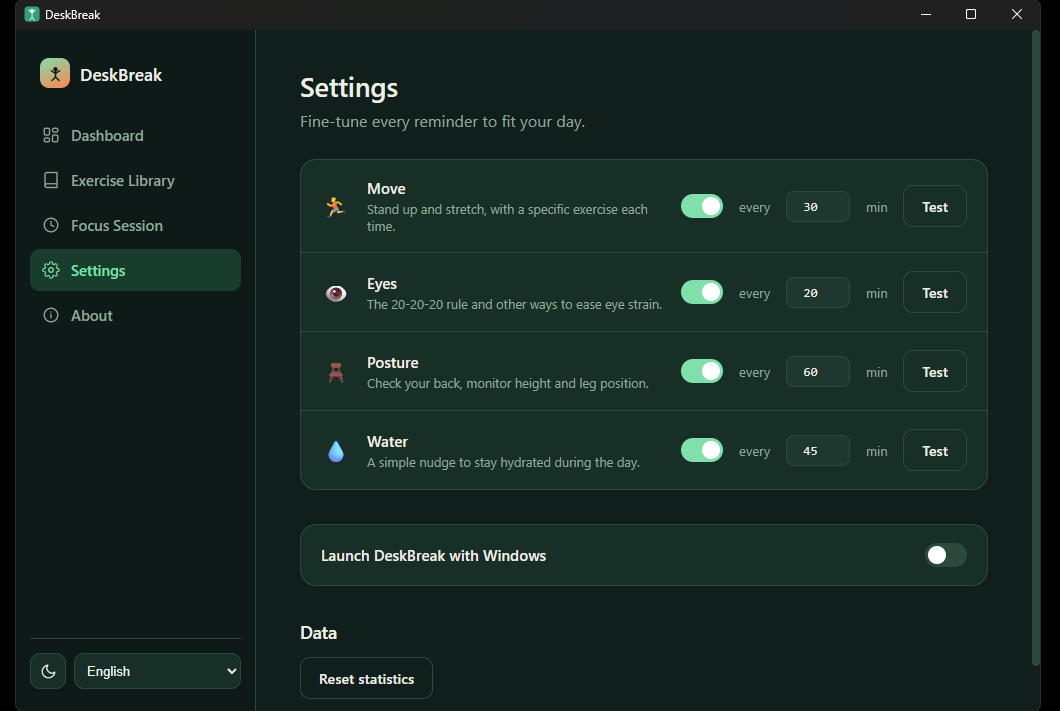This screenshot has height=711, width=1060.
Task: Click the DeskBreak brand name in sidebar
Action: (x=121, y=75)
